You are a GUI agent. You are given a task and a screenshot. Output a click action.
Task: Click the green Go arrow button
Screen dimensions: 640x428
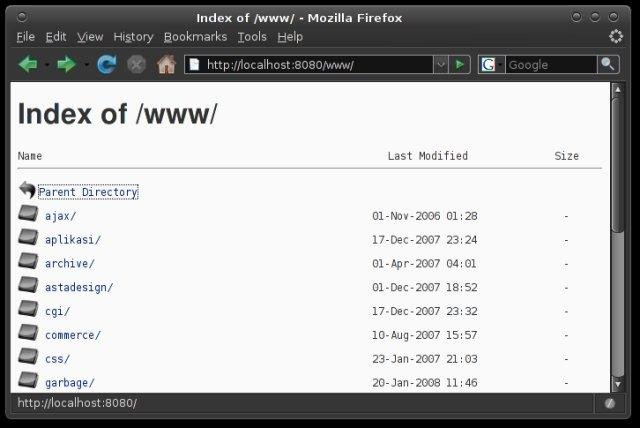click(x=460, y=64)
